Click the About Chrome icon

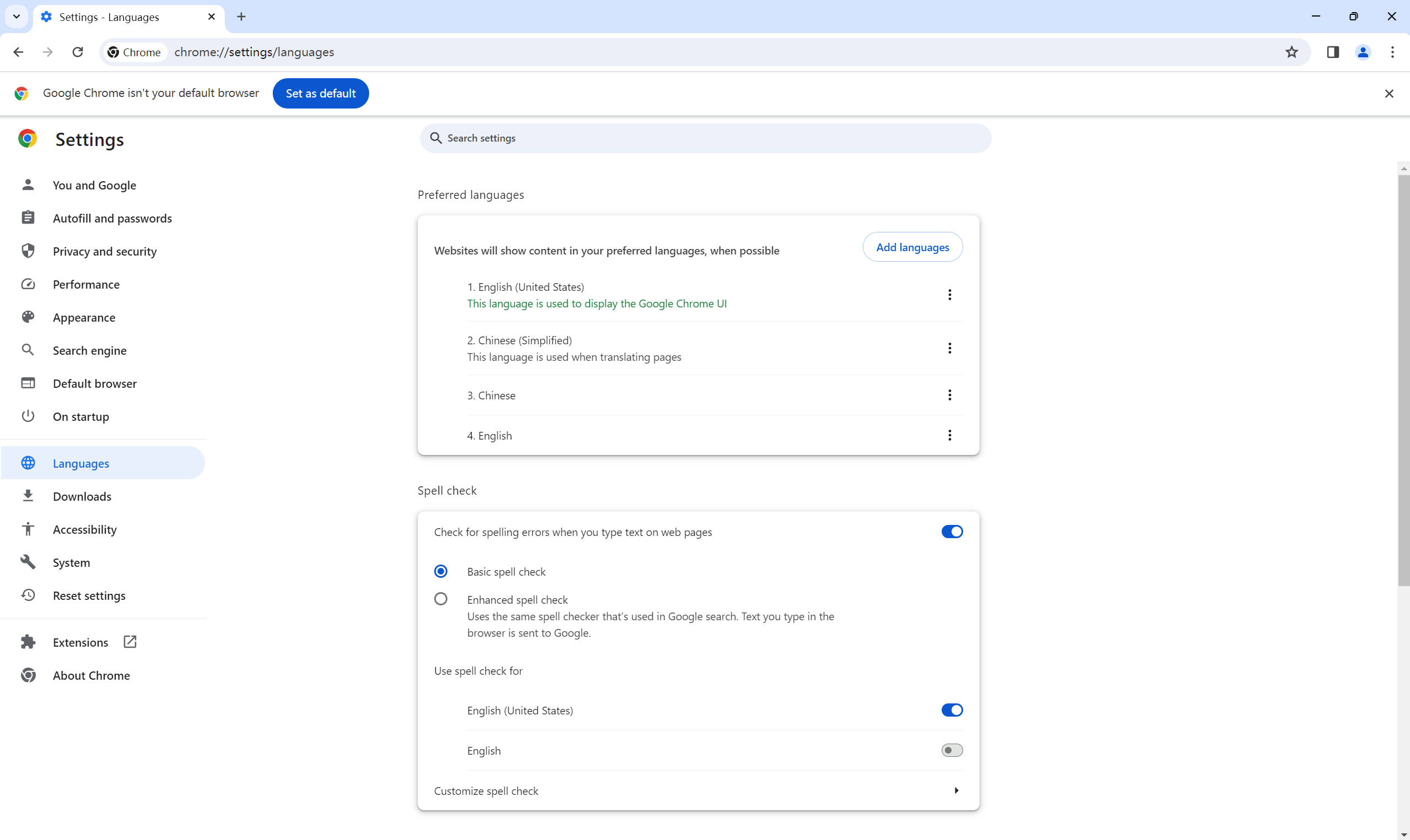[x=28, y=675]
